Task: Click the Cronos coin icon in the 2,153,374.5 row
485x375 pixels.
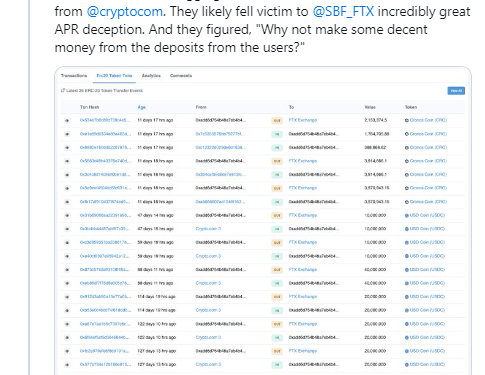Action: pos(407,120)
